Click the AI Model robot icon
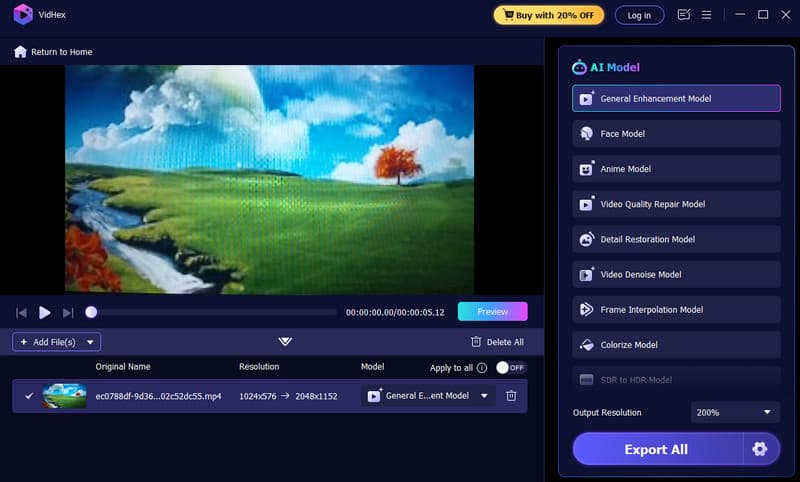This screenshot has height=482, width=800. click(x=579, y=67)
